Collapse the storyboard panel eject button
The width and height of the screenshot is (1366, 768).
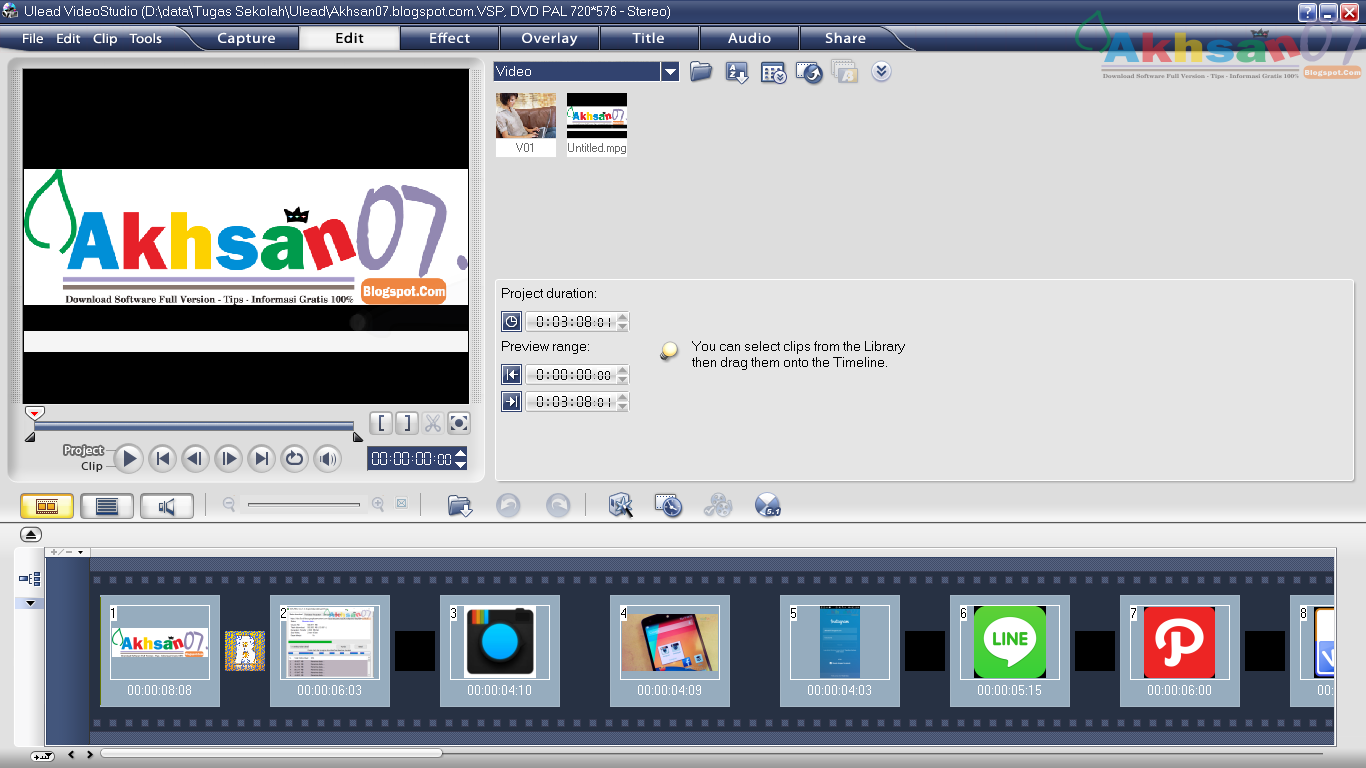coord(30,535)
